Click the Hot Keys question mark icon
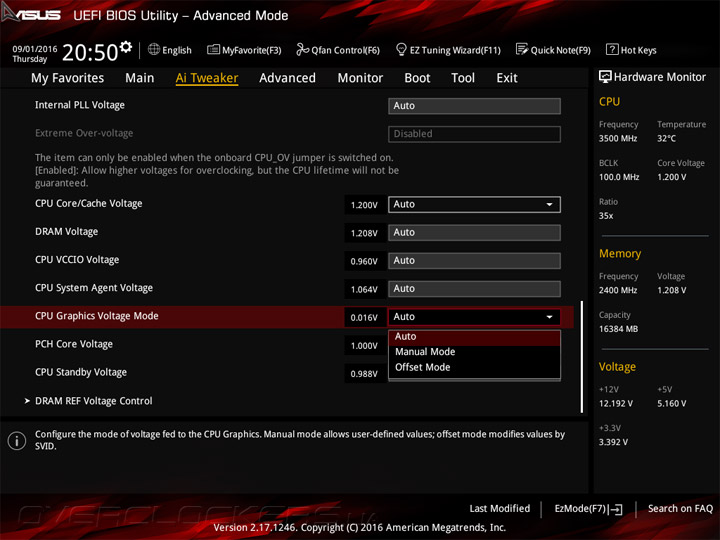 point(612,49)
